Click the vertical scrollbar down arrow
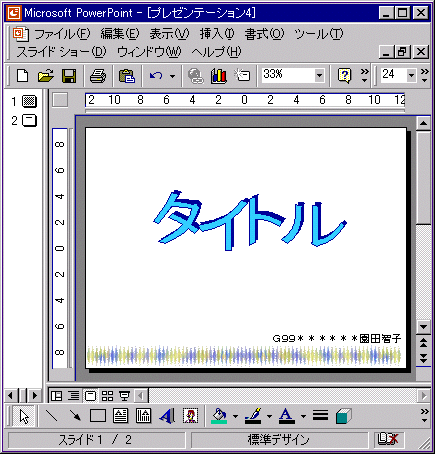Viewport: 436px width, 454px height. pyautogui.click(x=423, y=327)
